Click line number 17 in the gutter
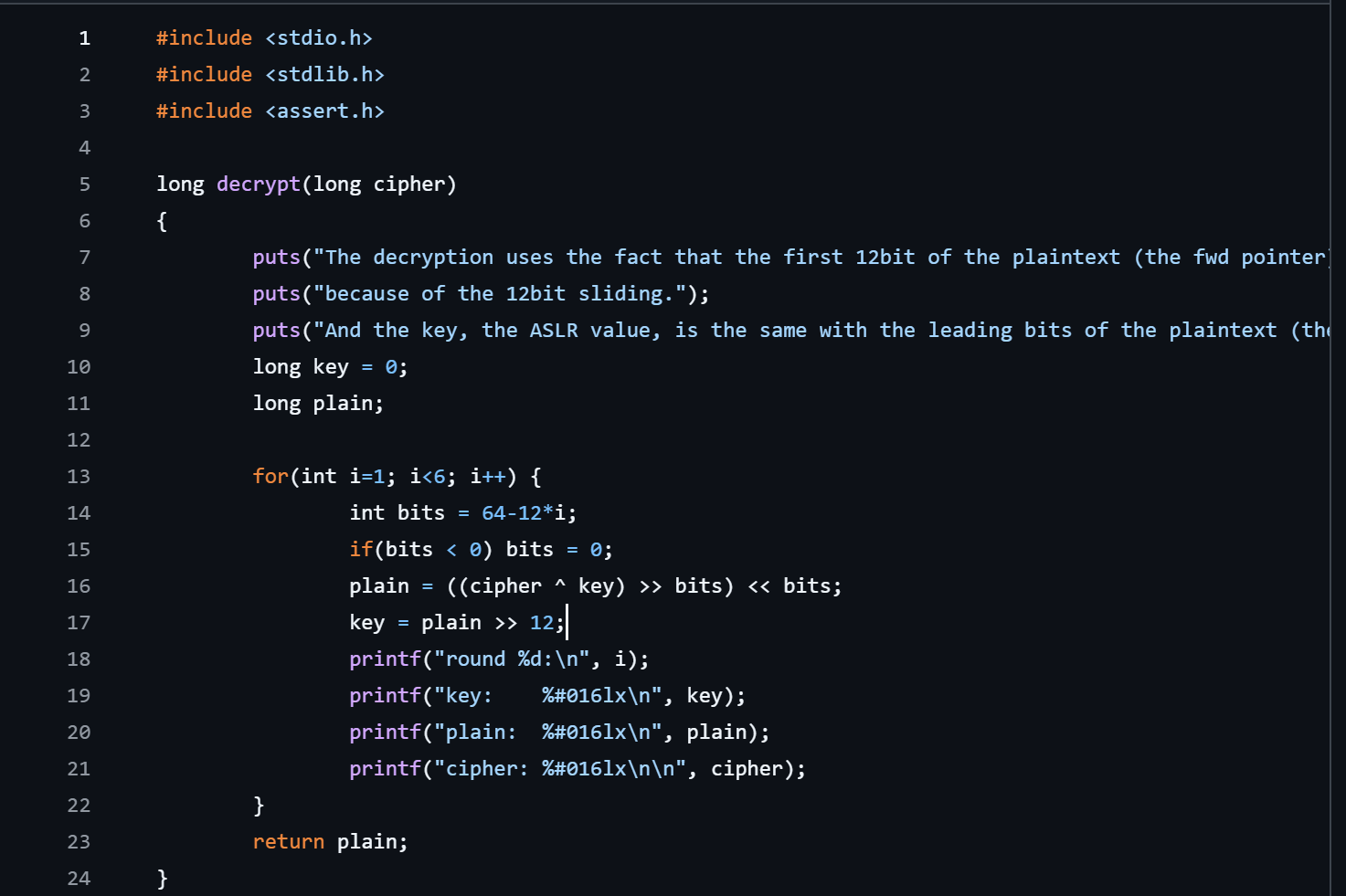 pos(79,623)
